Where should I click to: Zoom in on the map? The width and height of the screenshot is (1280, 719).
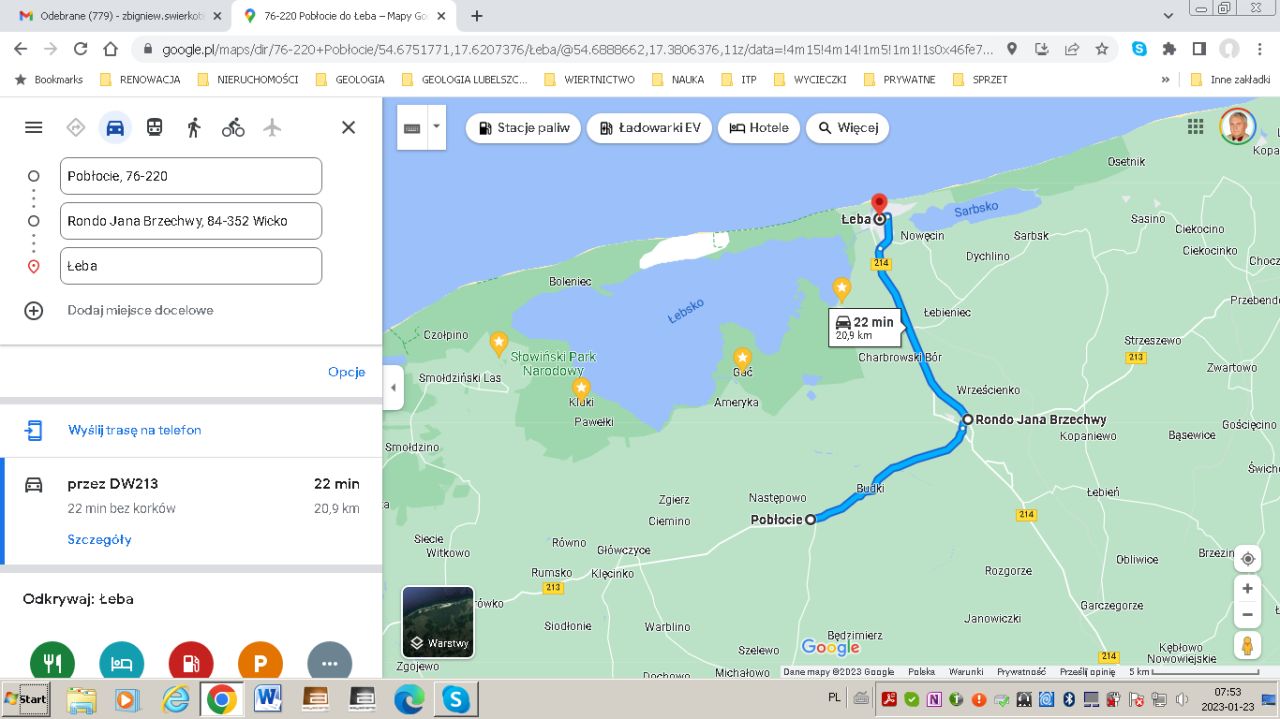point(1247,589)
